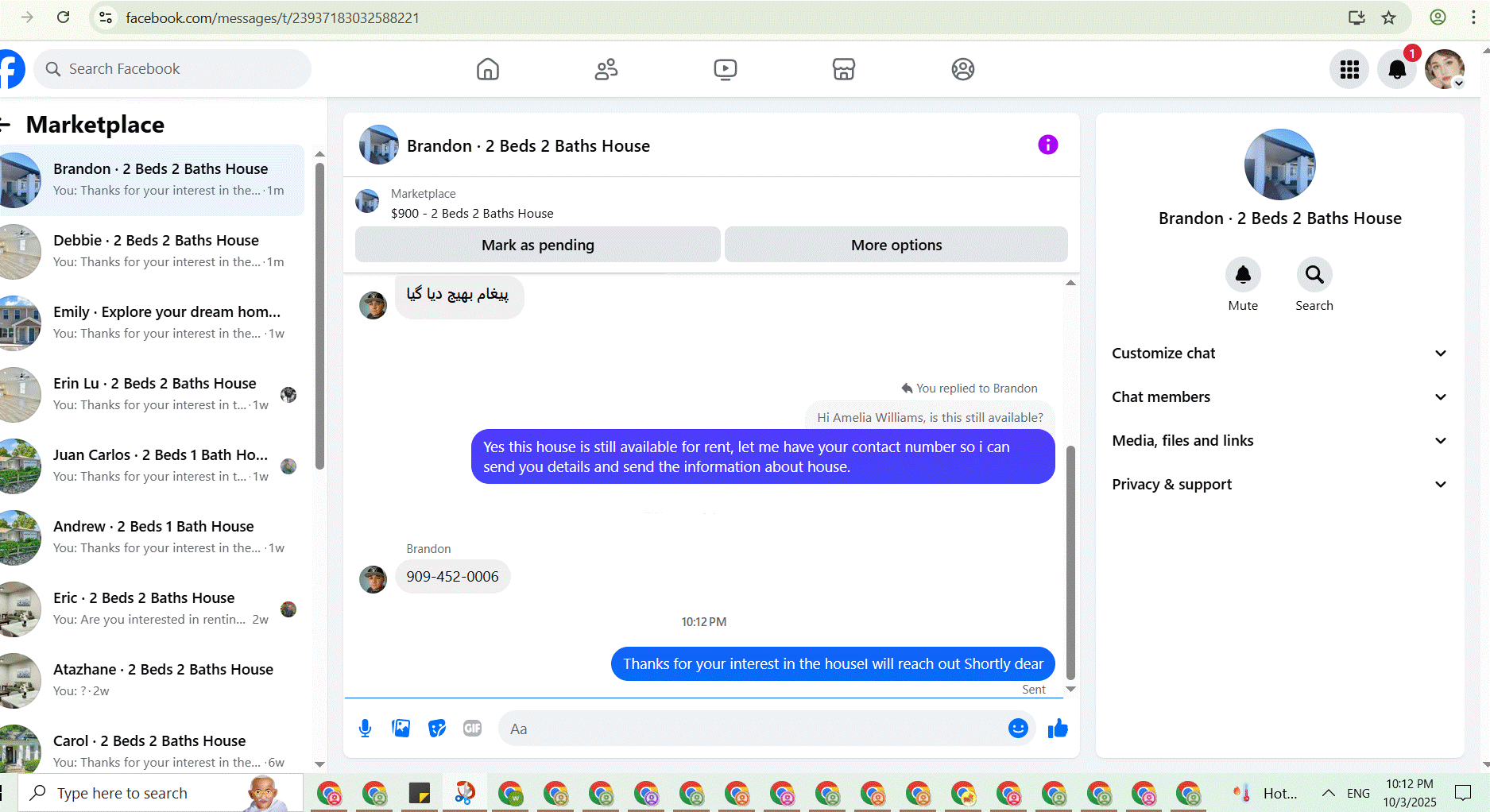The width and height of the screenshot is (1490, 812).
Task: Open the account profile picture menu
Action: pyautogui.click(x=1445, y=70)
